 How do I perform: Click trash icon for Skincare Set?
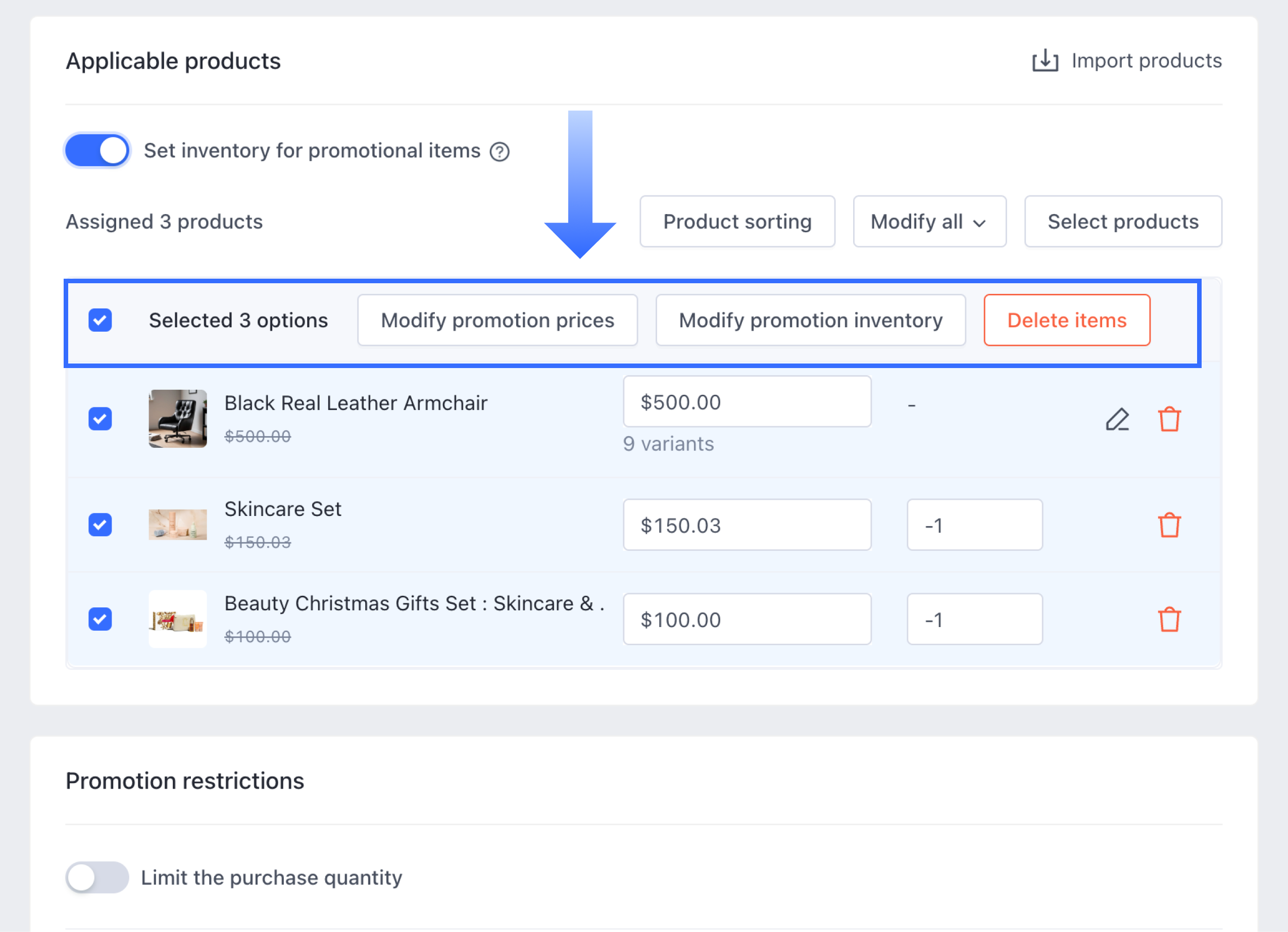click(x=1169, y=525)
